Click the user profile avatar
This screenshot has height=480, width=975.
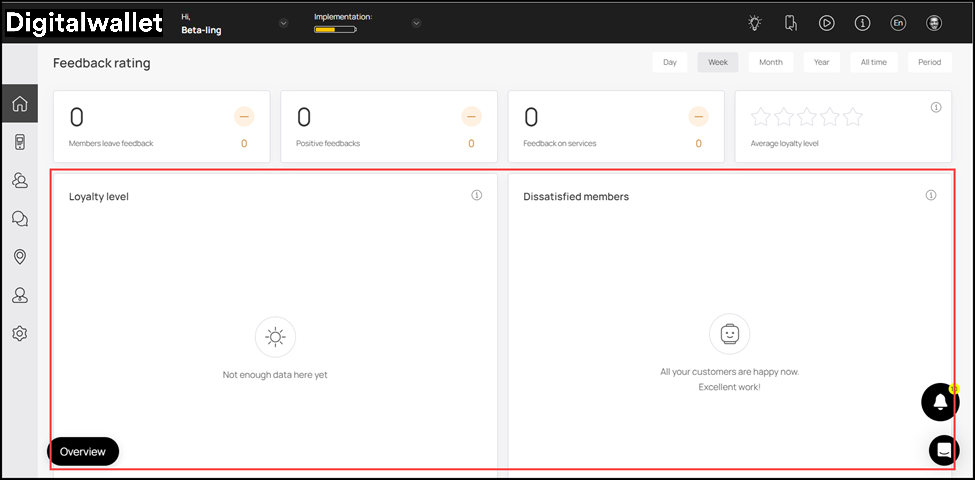click(x=933, y=23)
